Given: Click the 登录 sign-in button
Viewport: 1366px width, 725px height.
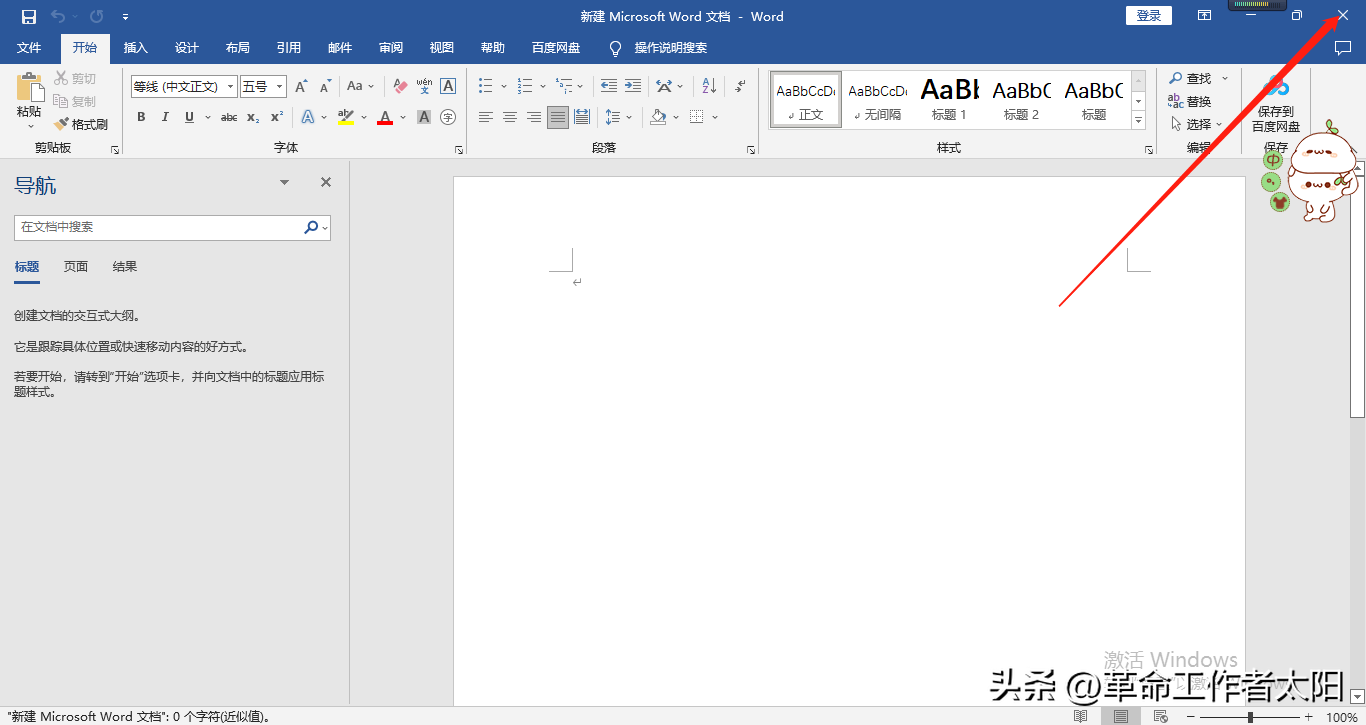Looking at the screenshot, I should click(1149, 15).
